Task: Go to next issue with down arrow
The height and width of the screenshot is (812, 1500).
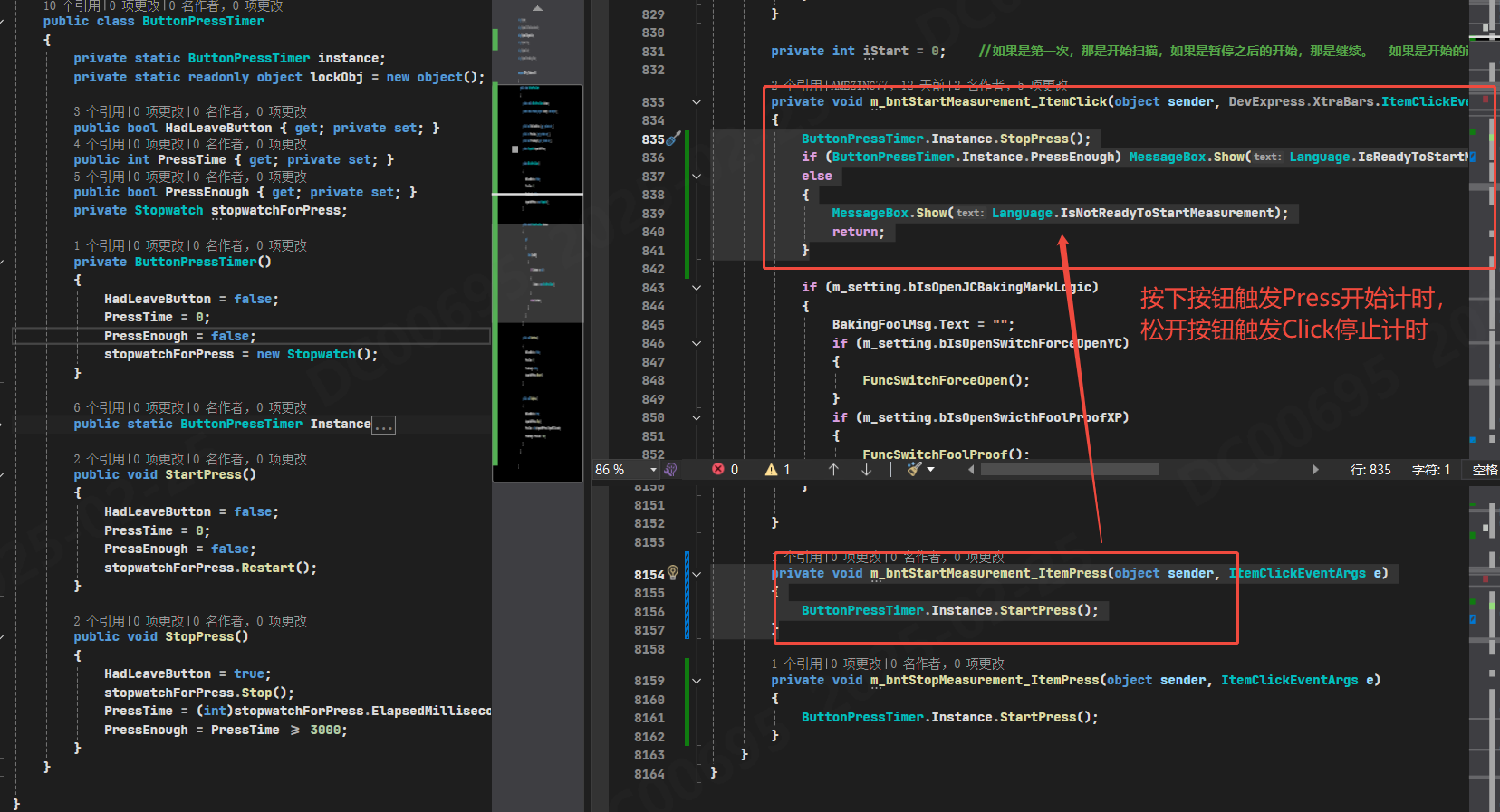Action: [x=866, y=470]
